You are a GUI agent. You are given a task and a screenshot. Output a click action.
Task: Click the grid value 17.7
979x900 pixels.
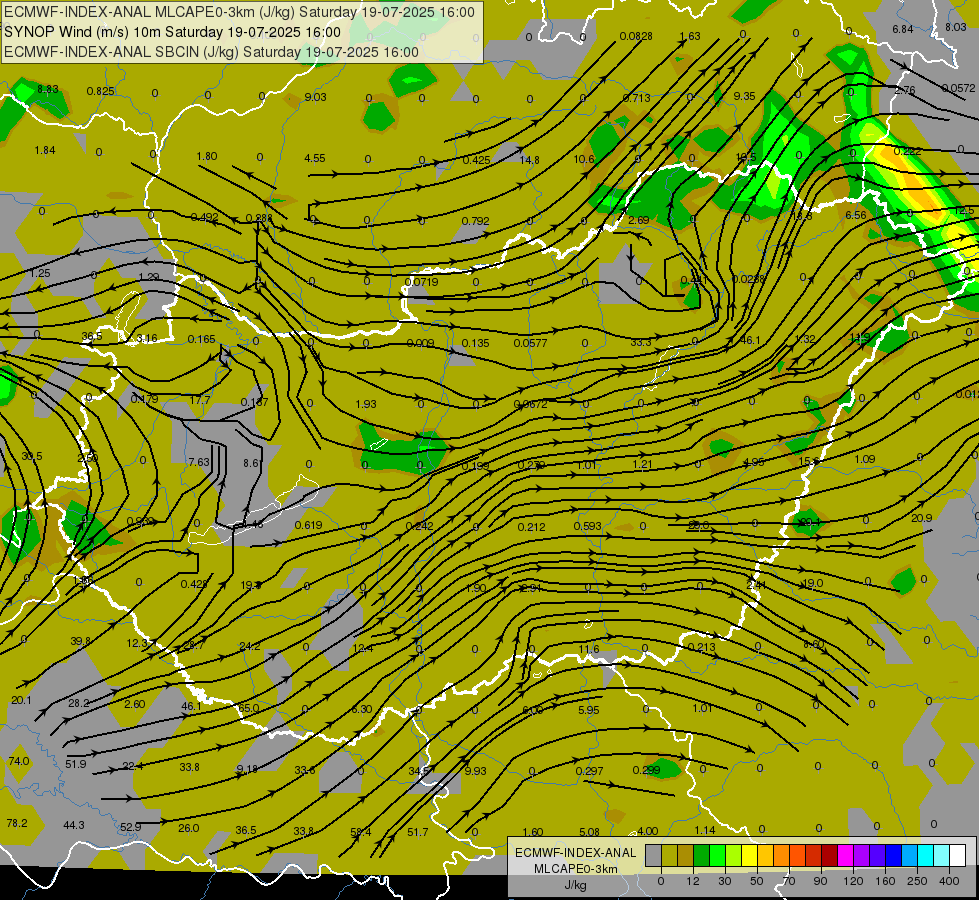coord(200,400)
